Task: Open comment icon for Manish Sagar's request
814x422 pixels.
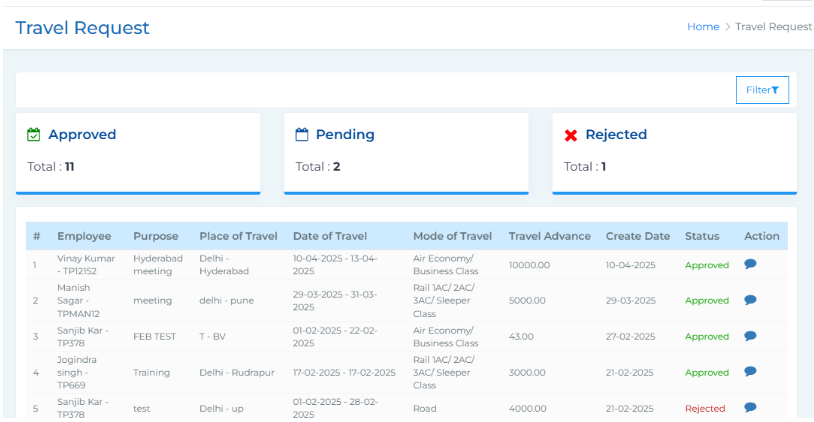Action: pos(750,300)
